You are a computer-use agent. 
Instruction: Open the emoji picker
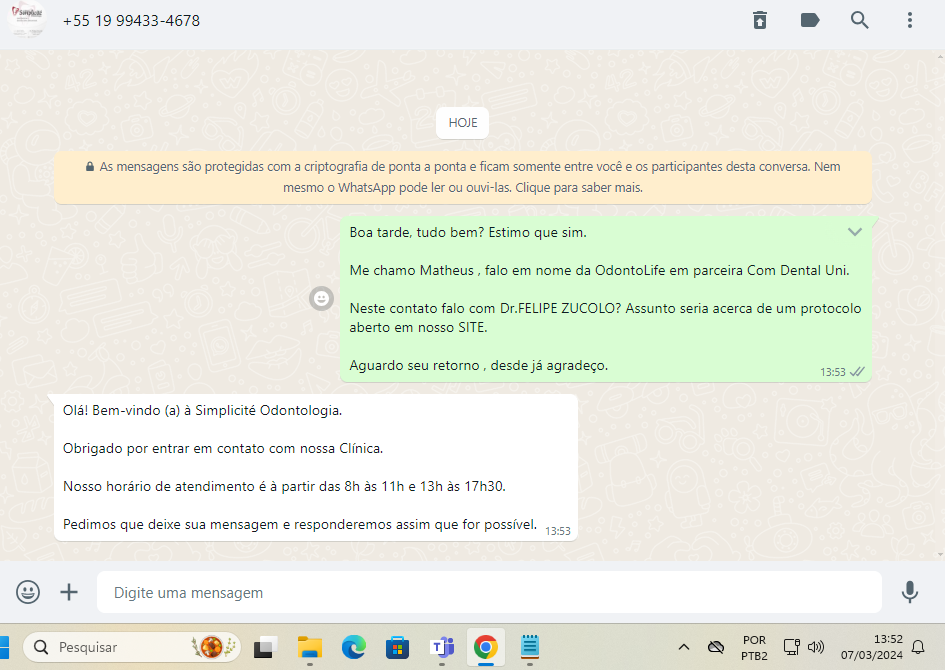pyautogui.click(x=28, y=592)
